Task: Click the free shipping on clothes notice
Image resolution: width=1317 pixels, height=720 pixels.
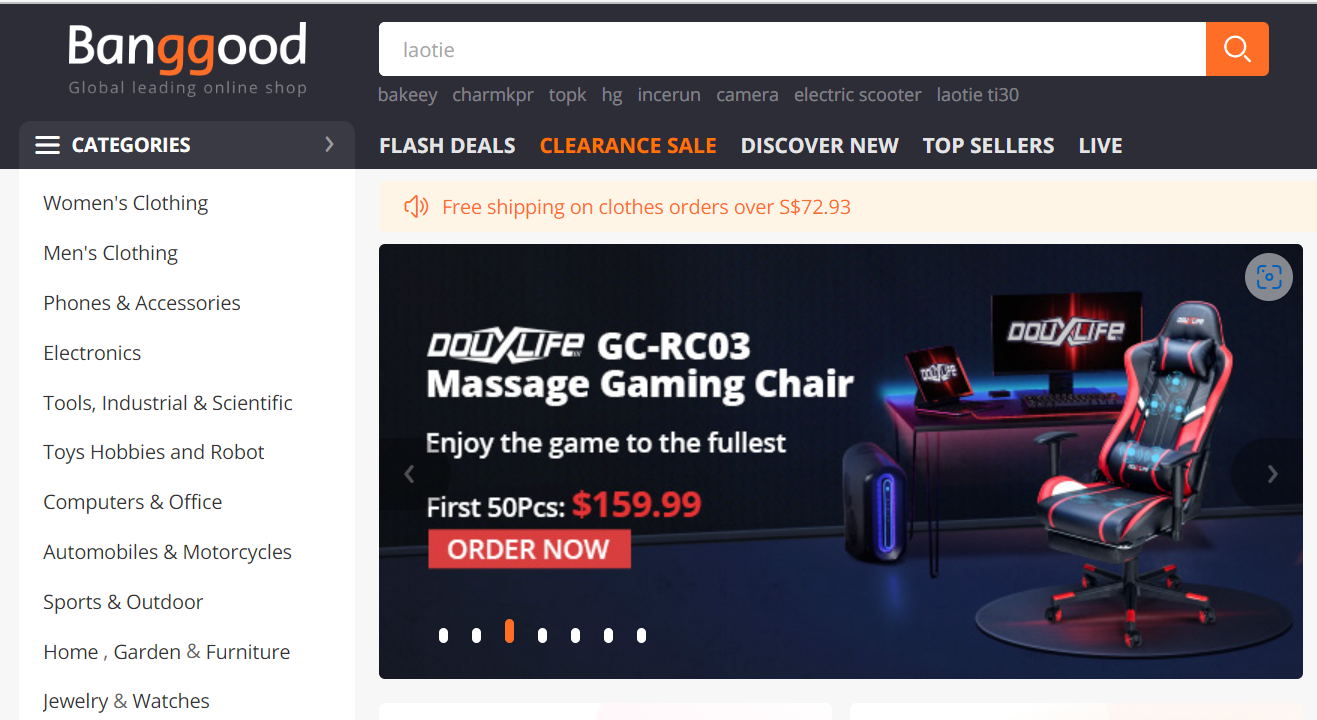Action: (x=646, y=207)
